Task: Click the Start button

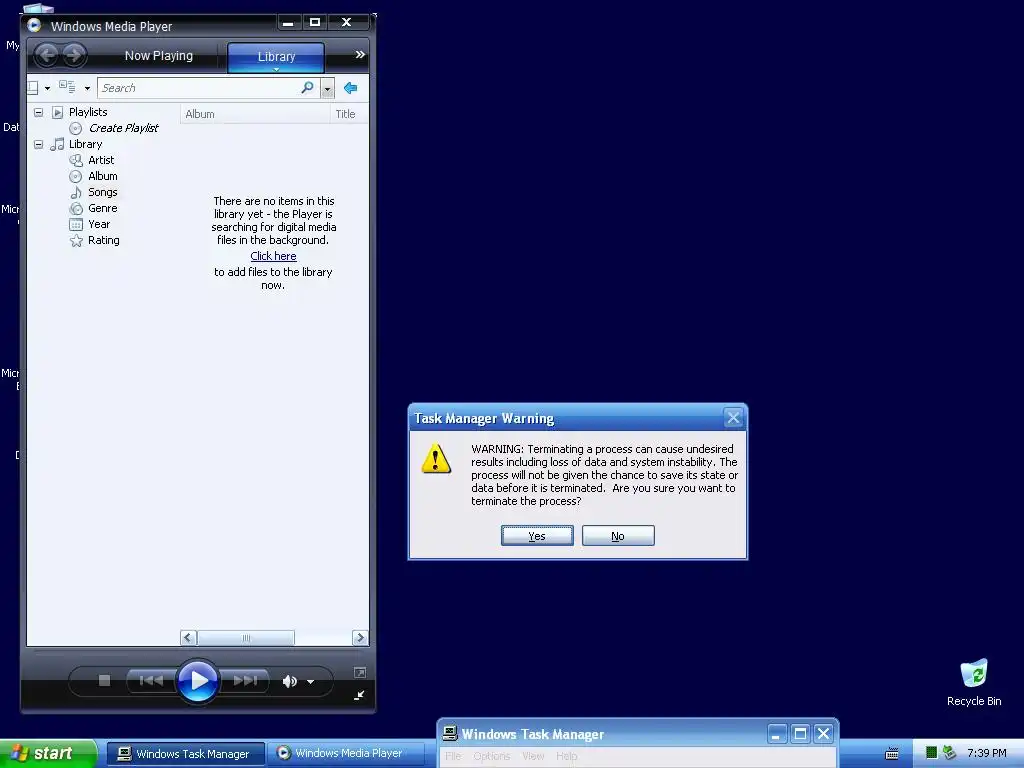Action: [x=48, y=753]
